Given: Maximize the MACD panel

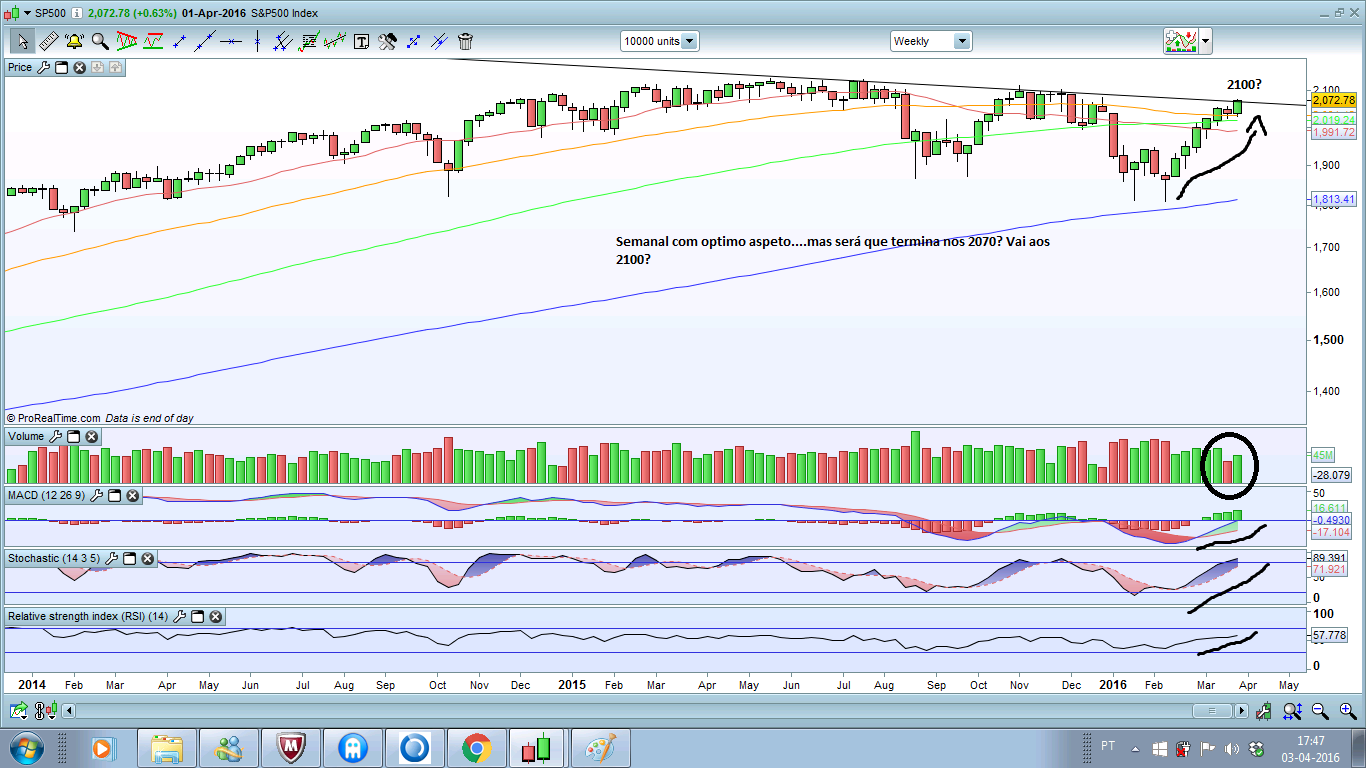Looking at the screenshot, I should pyautogui.click(x=116, y=495).
